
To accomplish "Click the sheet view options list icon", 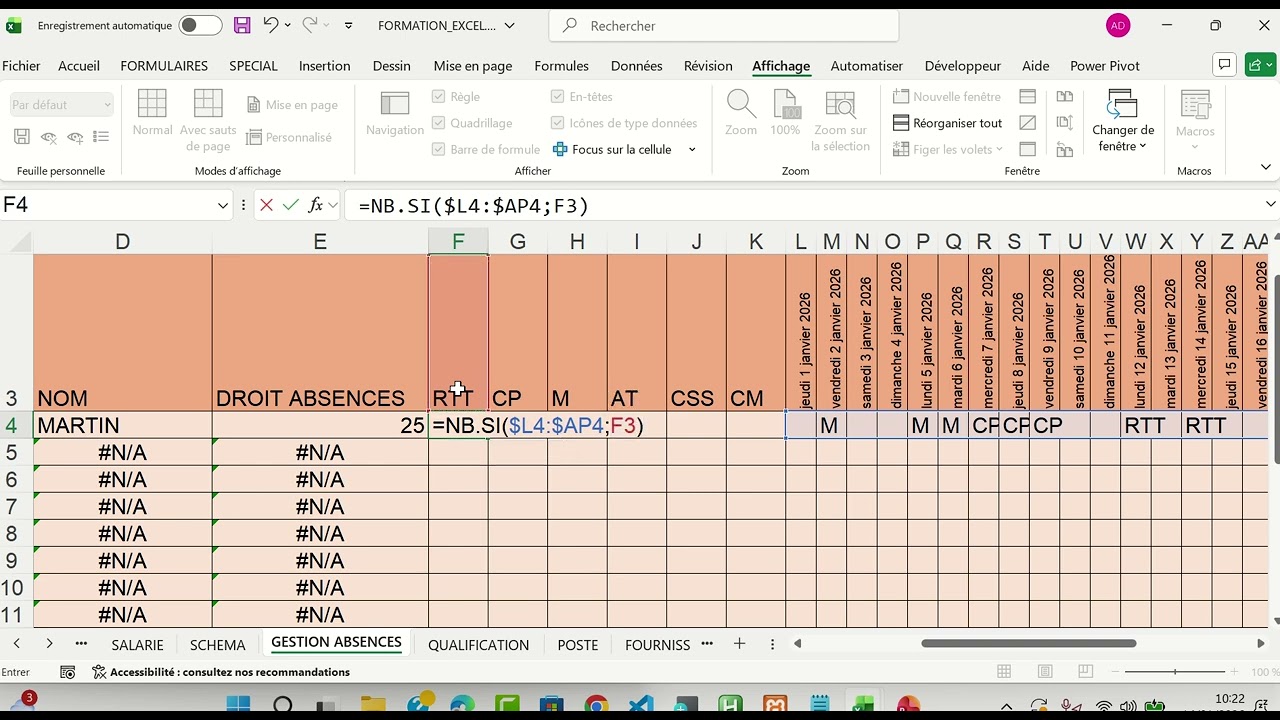I will point(100,137).
